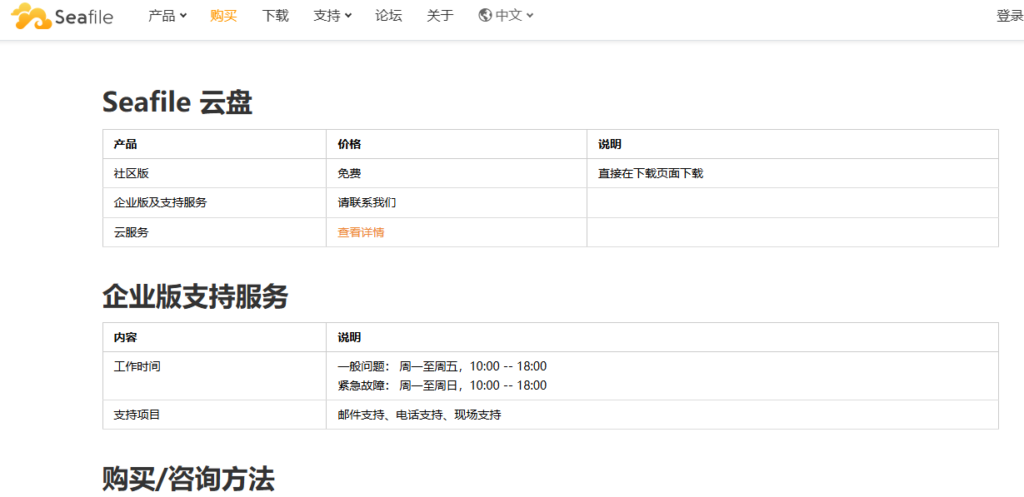Click the 登录 link

[1010, 16]
